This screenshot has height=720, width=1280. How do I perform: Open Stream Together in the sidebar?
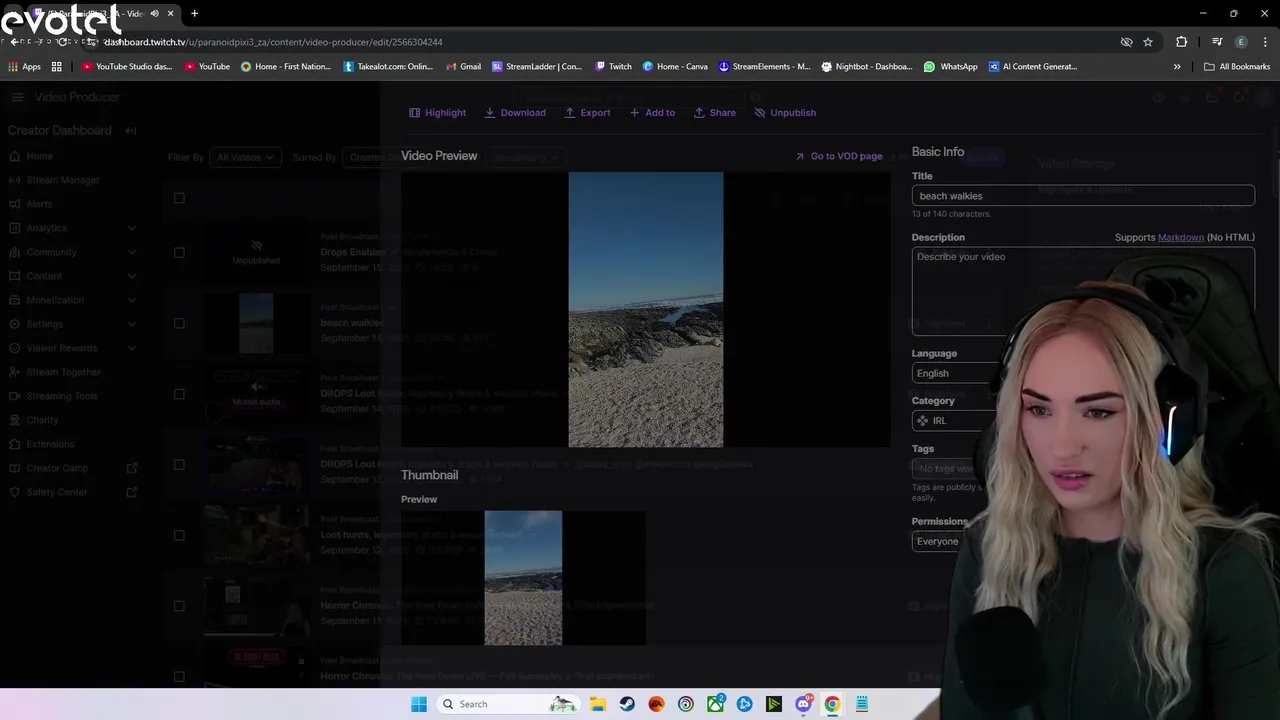click(64, 372)
